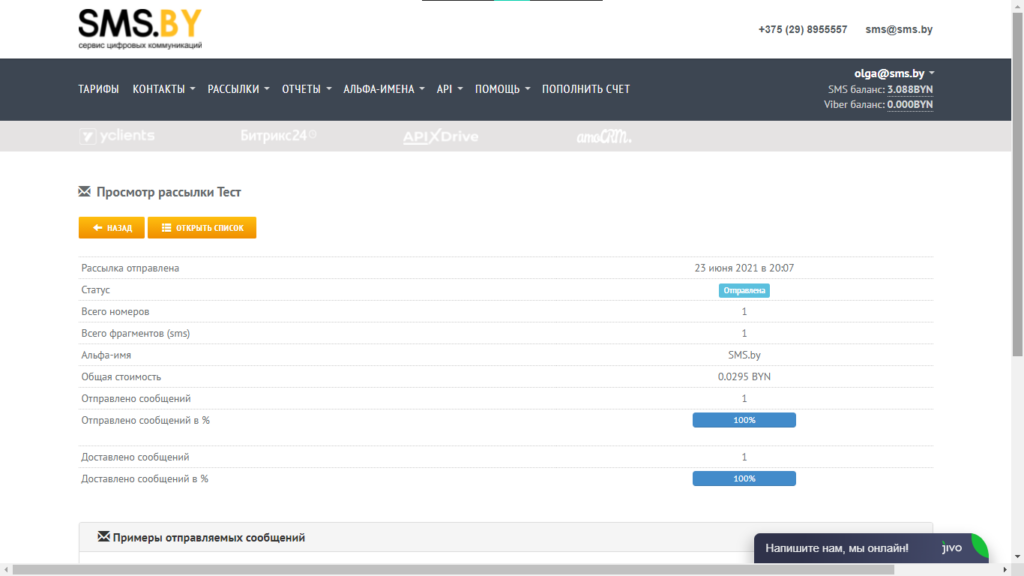Click the sms@sms.by email link
Image resolution: width=1024 pixels, height=576 pixels.
point(899,29)
